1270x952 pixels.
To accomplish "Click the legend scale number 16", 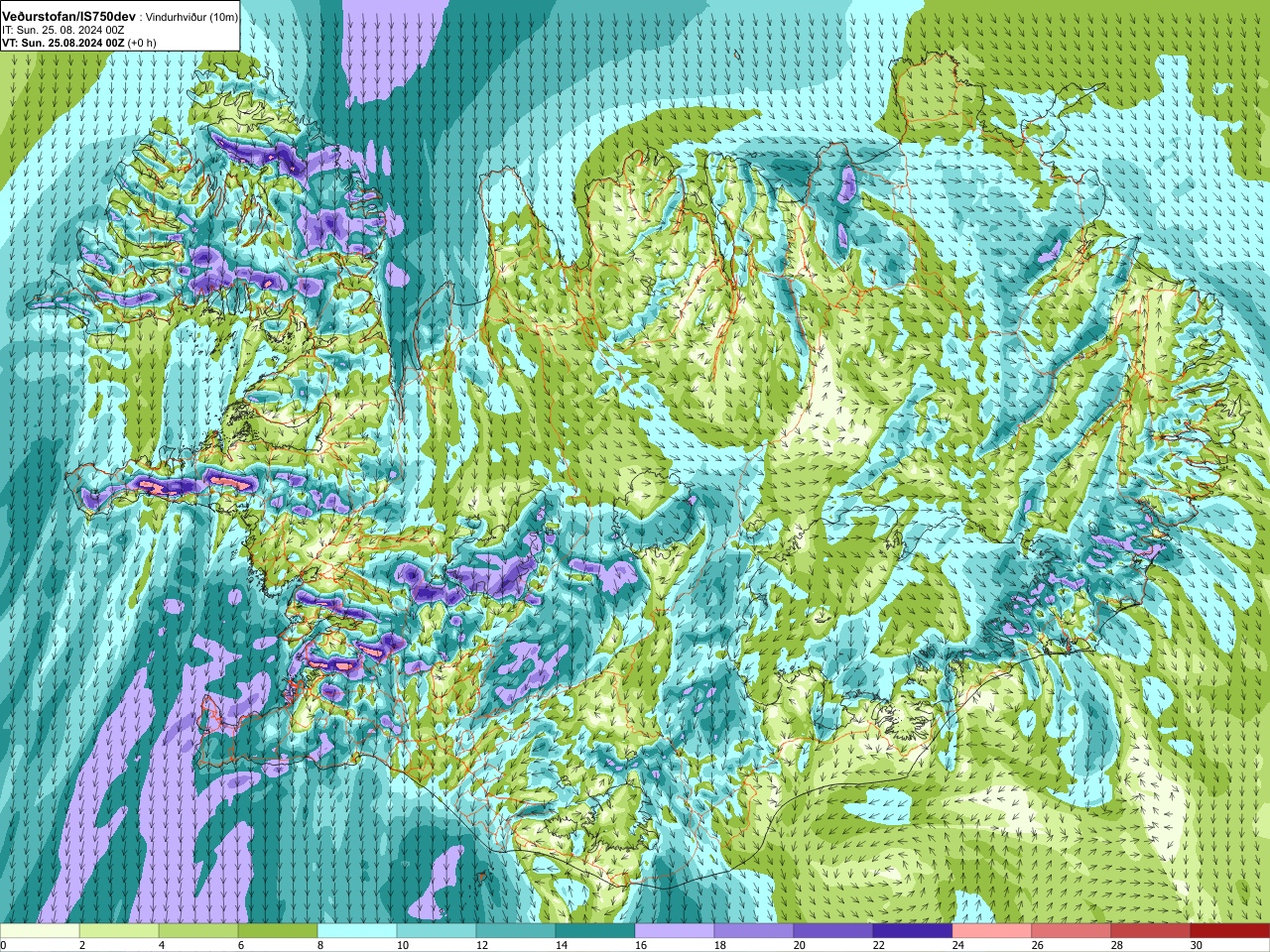I will click(x=640, y=945).
